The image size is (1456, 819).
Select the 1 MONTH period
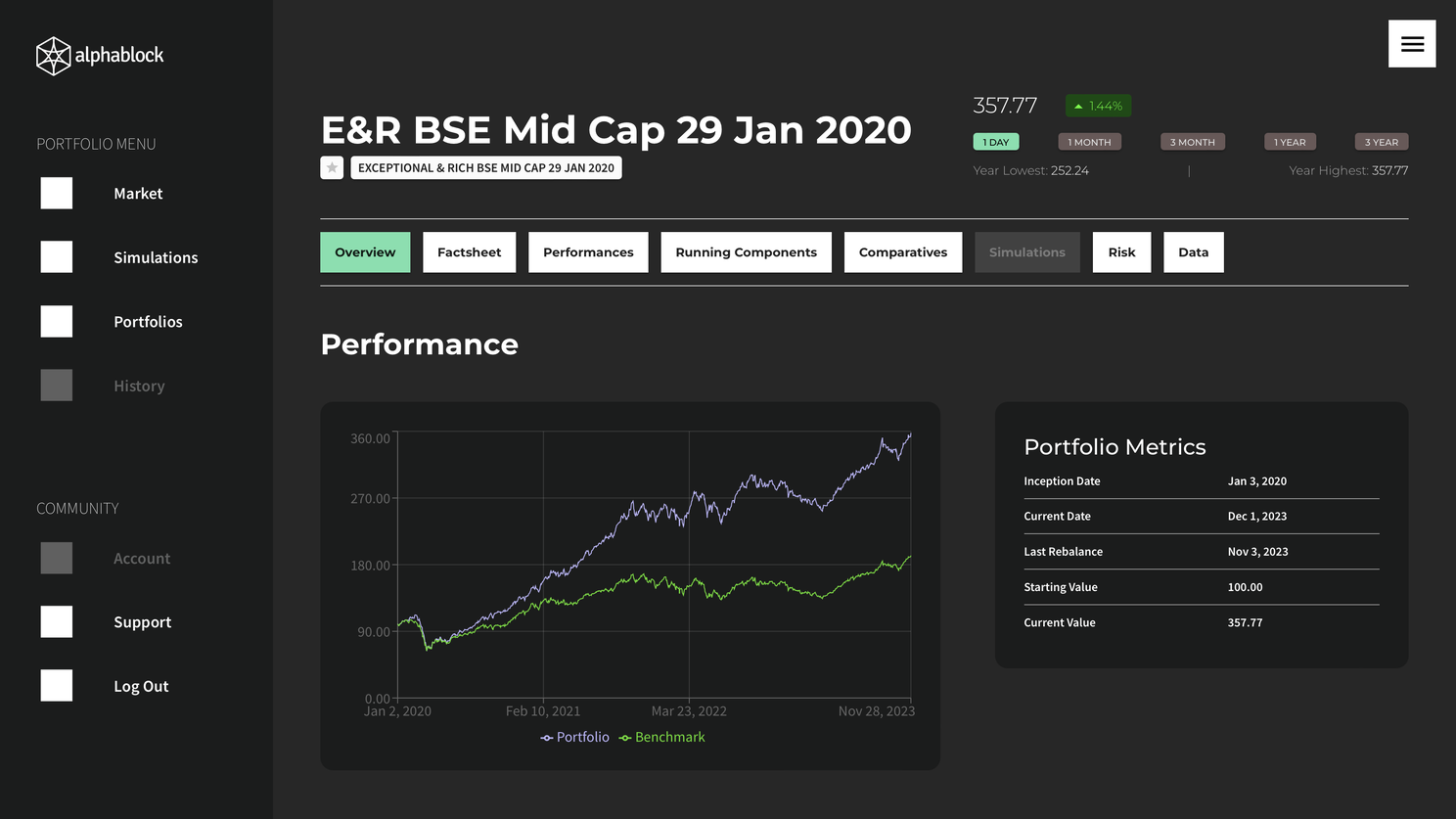click(x=1089, y=142)
